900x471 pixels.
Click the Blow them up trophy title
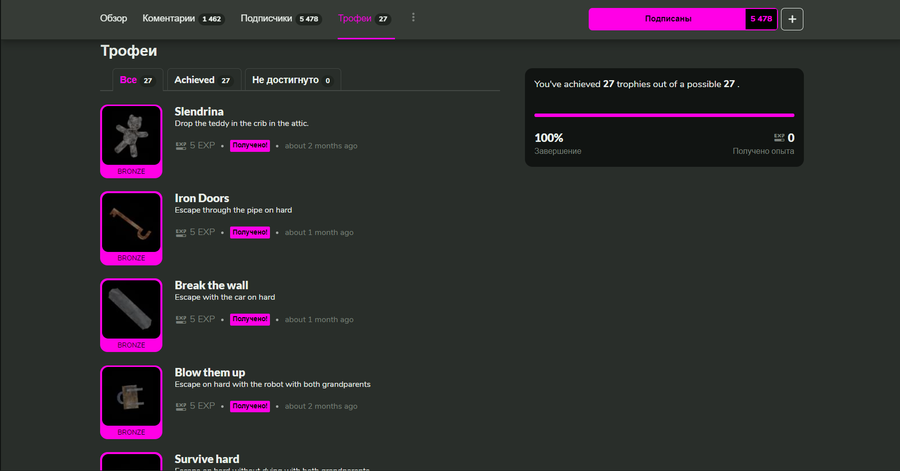(210, 372)
